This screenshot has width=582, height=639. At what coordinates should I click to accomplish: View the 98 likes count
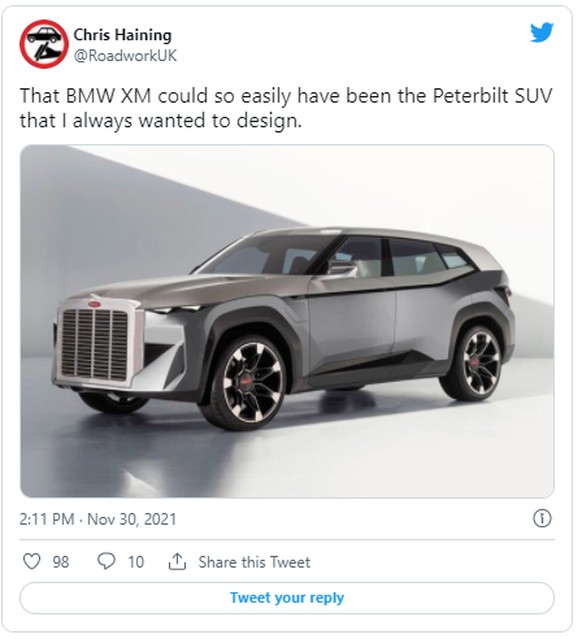61,562
